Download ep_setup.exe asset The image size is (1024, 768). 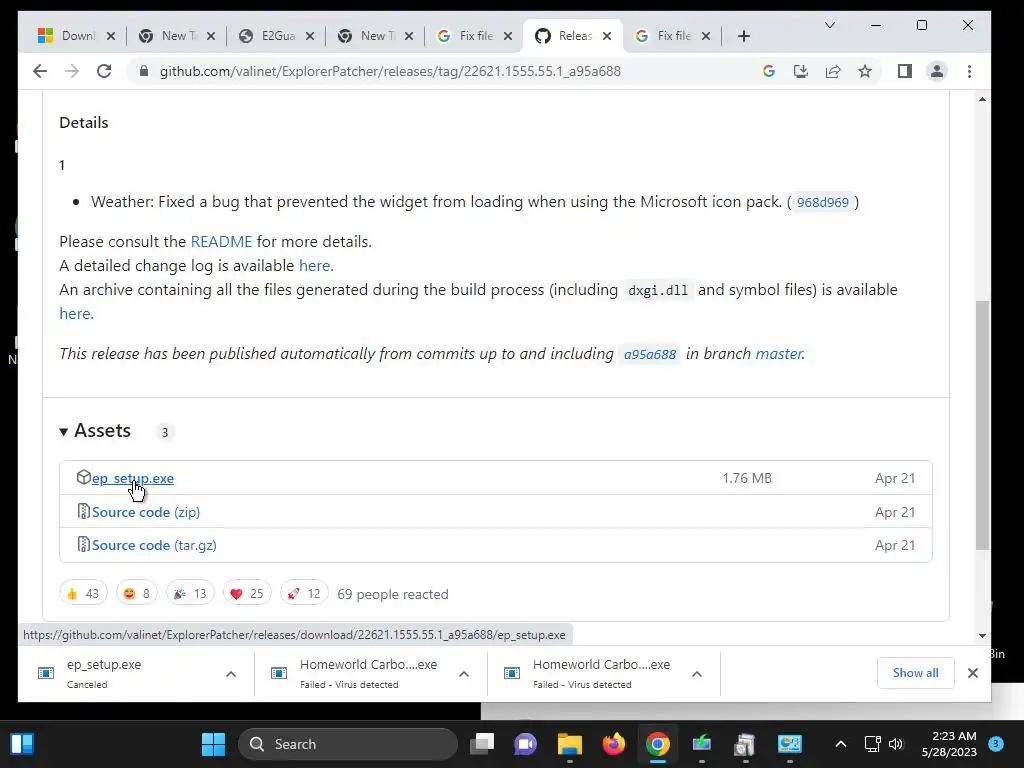tap(133, 478)
